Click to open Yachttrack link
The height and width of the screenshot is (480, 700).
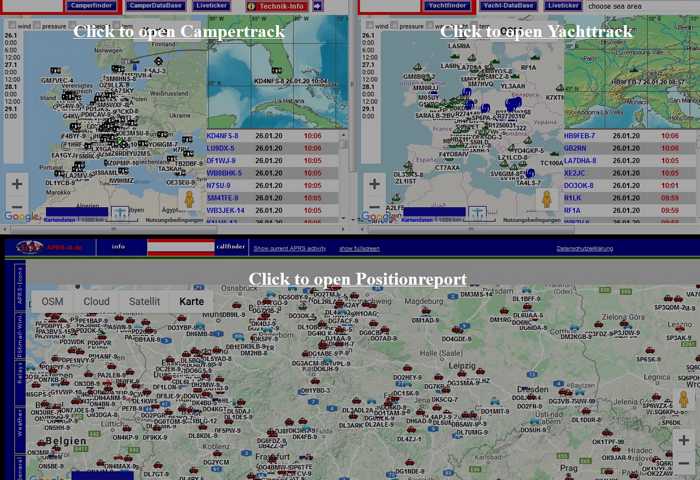(x=536, y=31)
